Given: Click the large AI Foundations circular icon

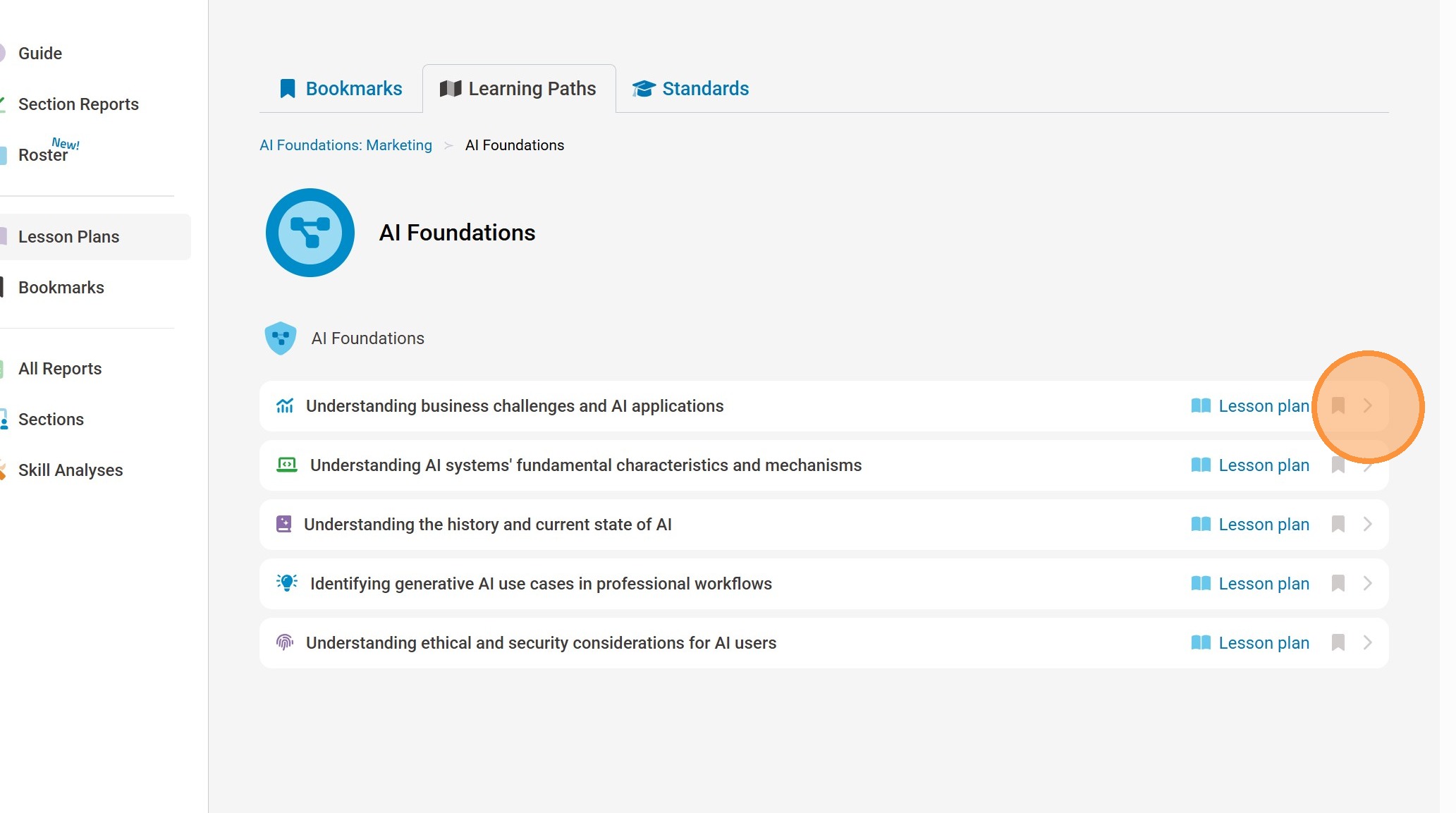Looking at the screenshot, I should pos(310,233).
